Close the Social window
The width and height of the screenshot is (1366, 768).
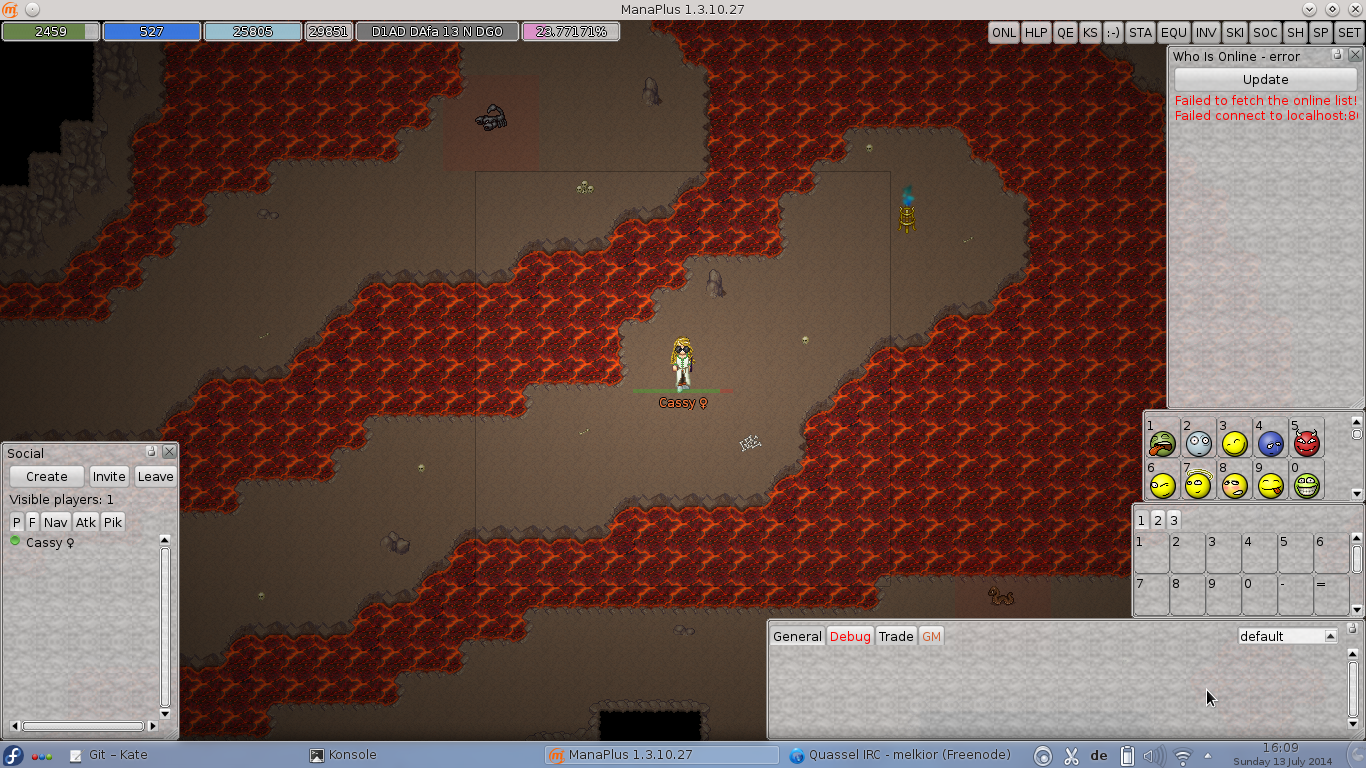click(x=169, y=451)
